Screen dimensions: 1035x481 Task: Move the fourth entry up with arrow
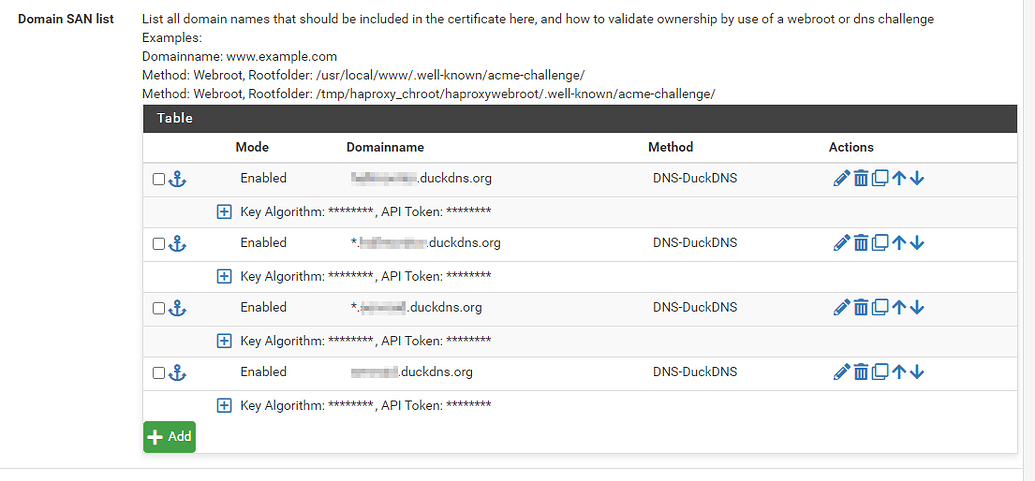coord(898,373)
